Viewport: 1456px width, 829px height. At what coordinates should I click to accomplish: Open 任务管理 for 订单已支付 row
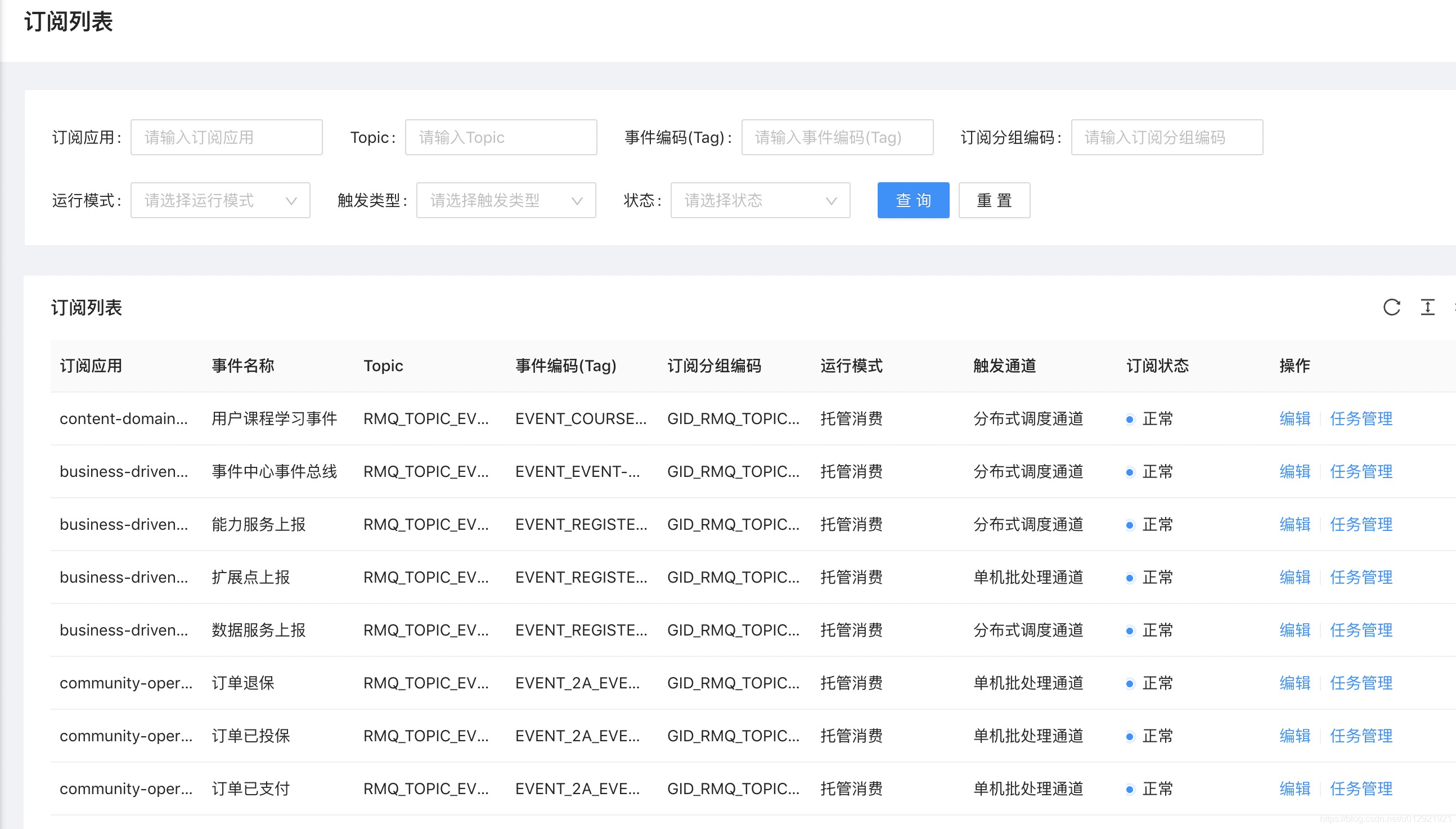(x=1360, y=789)
